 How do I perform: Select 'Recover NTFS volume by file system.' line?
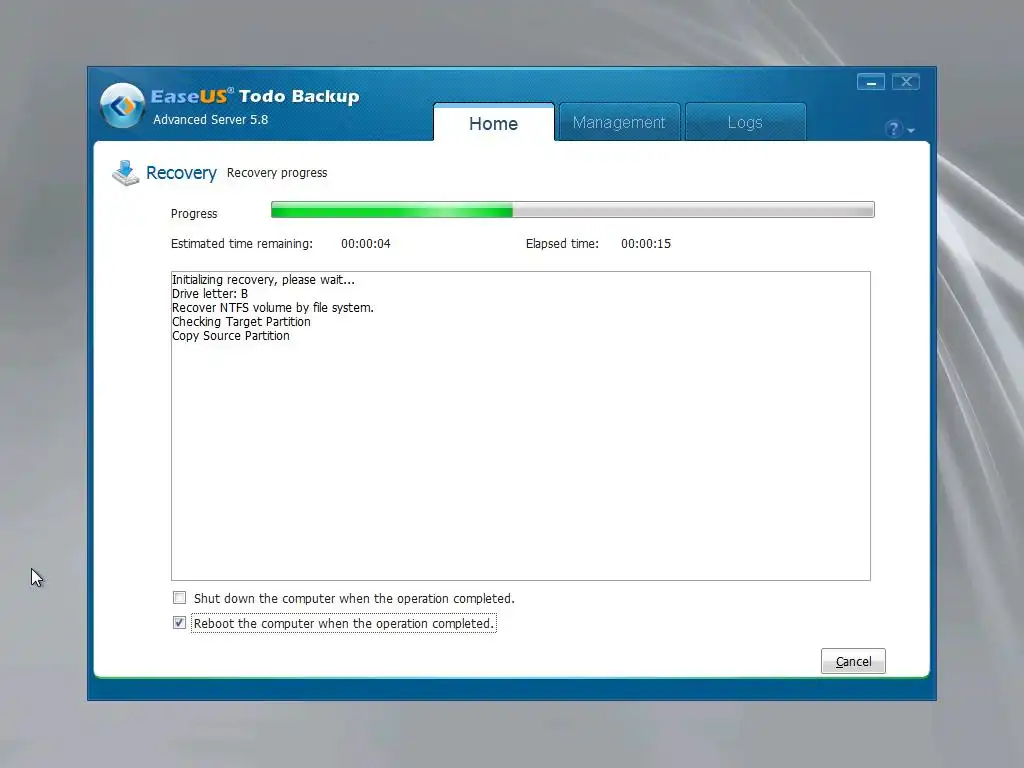tap(272, 308)
